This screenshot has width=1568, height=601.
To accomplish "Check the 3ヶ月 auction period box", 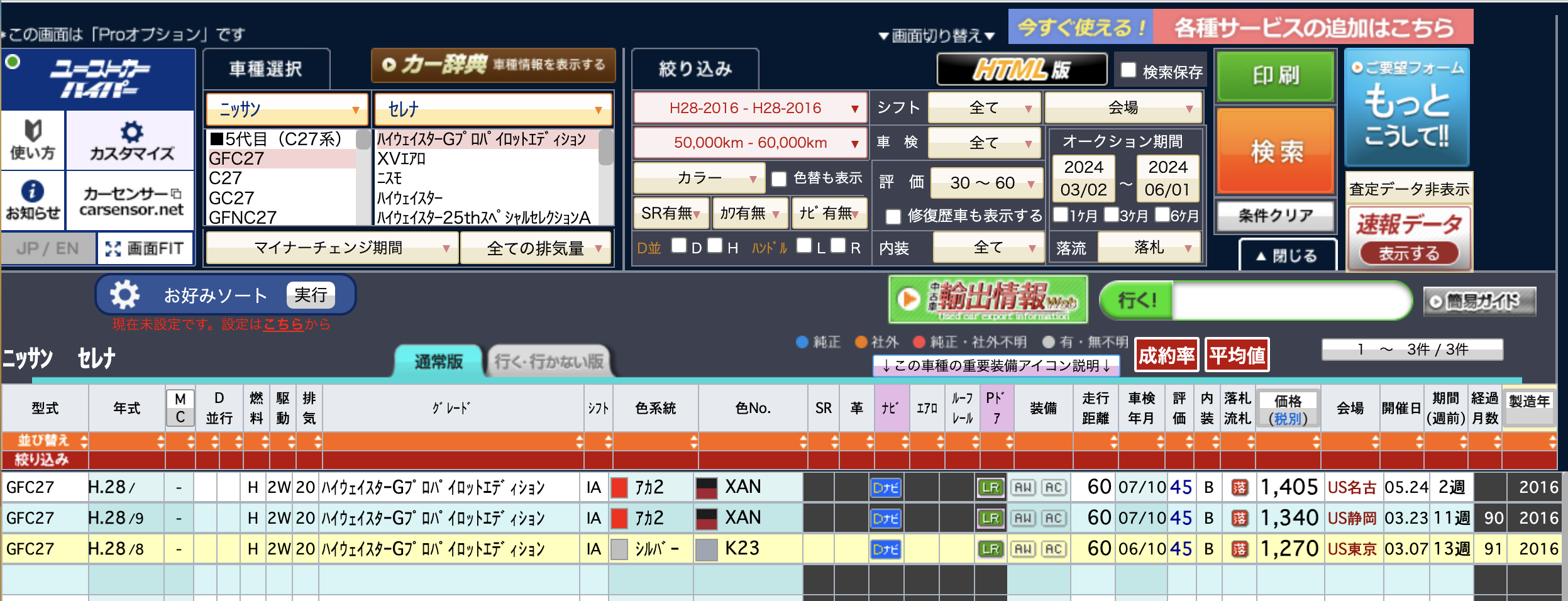I will 1111,215.
